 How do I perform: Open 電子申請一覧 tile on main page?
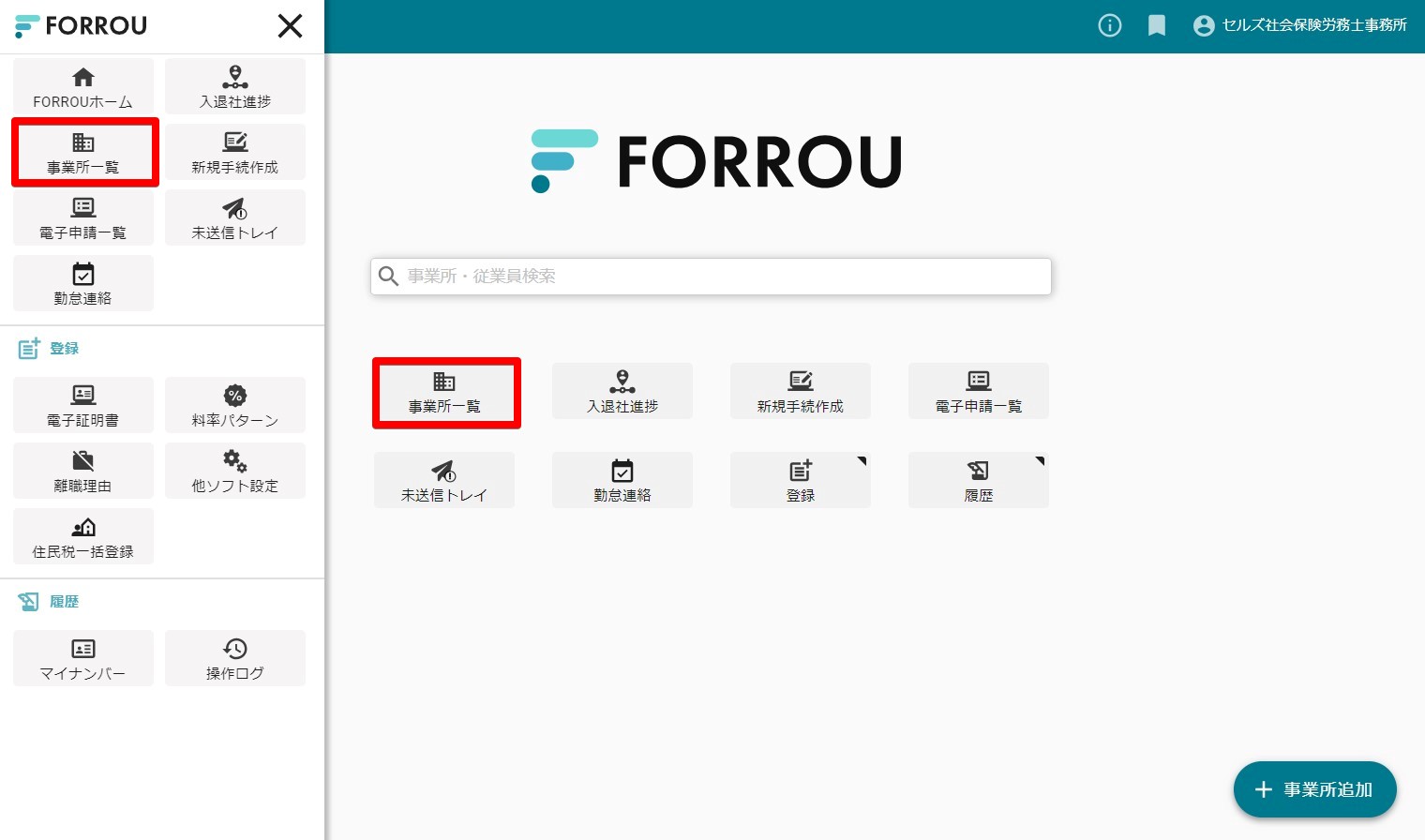979,391
